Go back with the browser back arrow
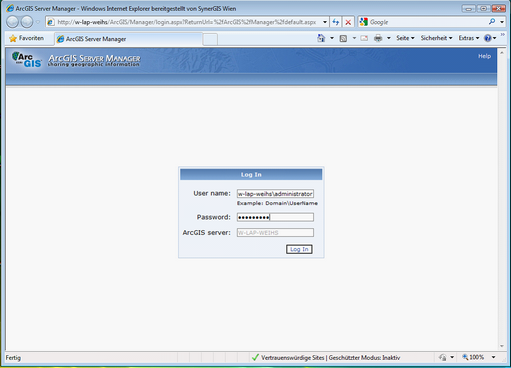 [13, 22]
